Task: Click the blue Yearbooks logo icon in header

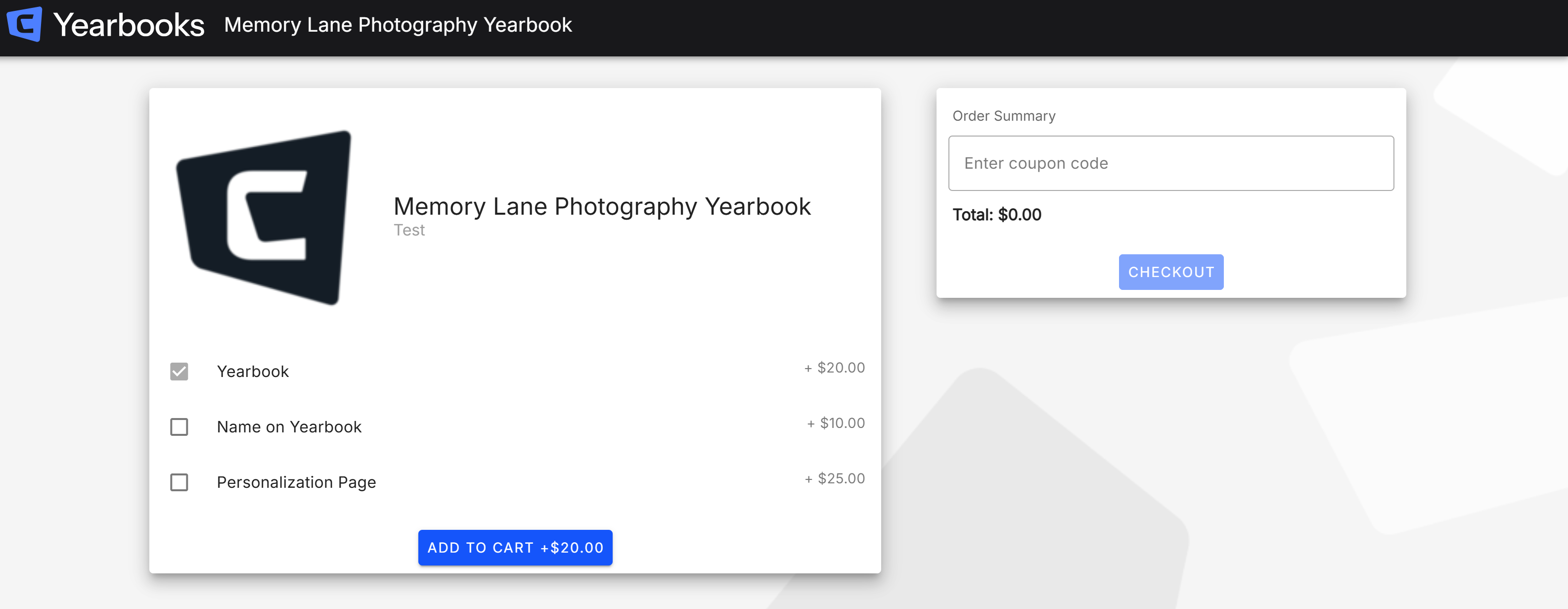Action: [24, 24]
